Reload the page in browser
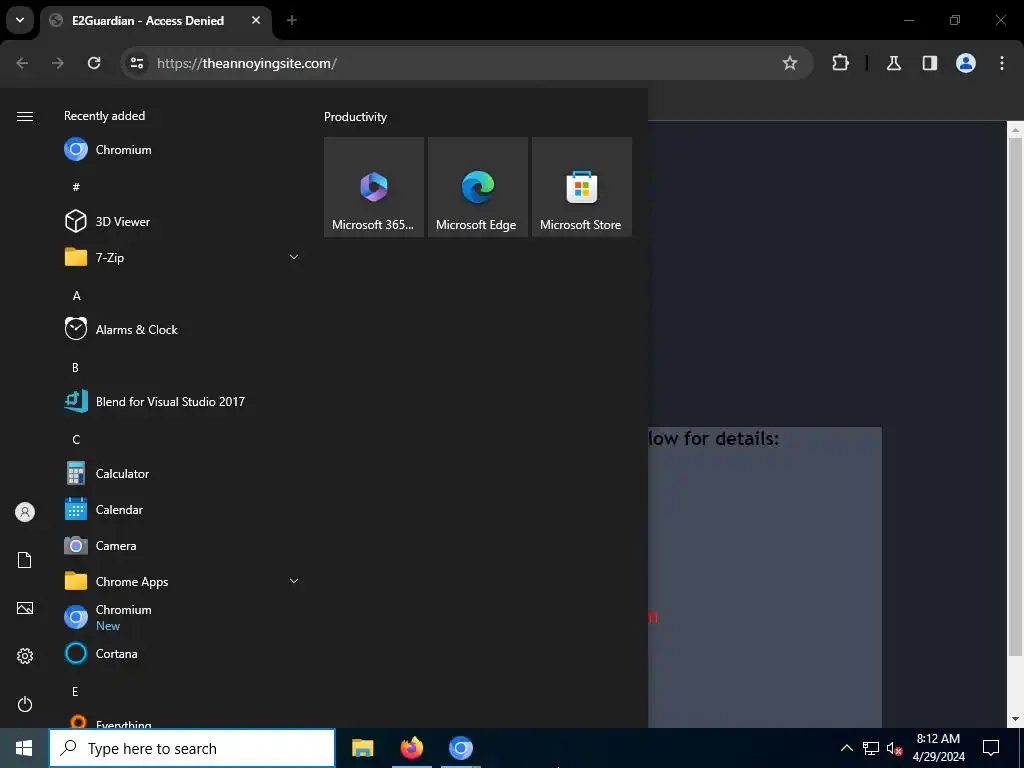 94,63
